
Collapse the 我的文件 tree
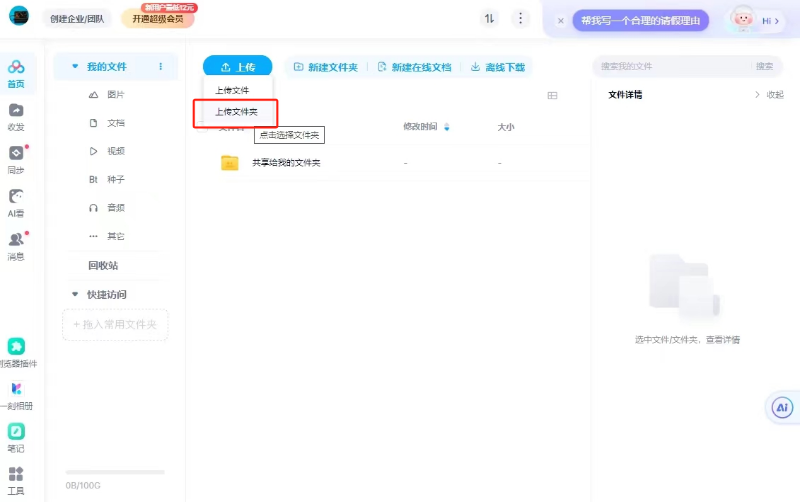[x=75, y=67]
